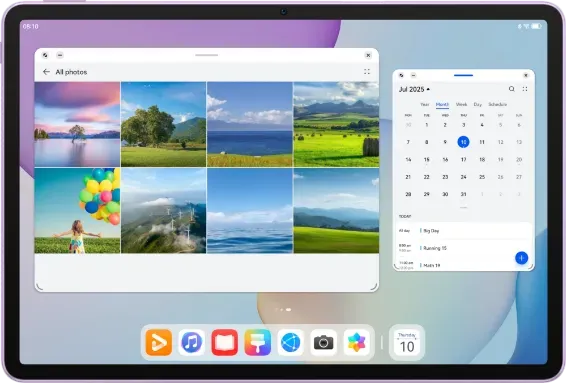The image size is (566, 383).
Task: View the blue sea and clouds photo
Action: [x=250, y=124]
